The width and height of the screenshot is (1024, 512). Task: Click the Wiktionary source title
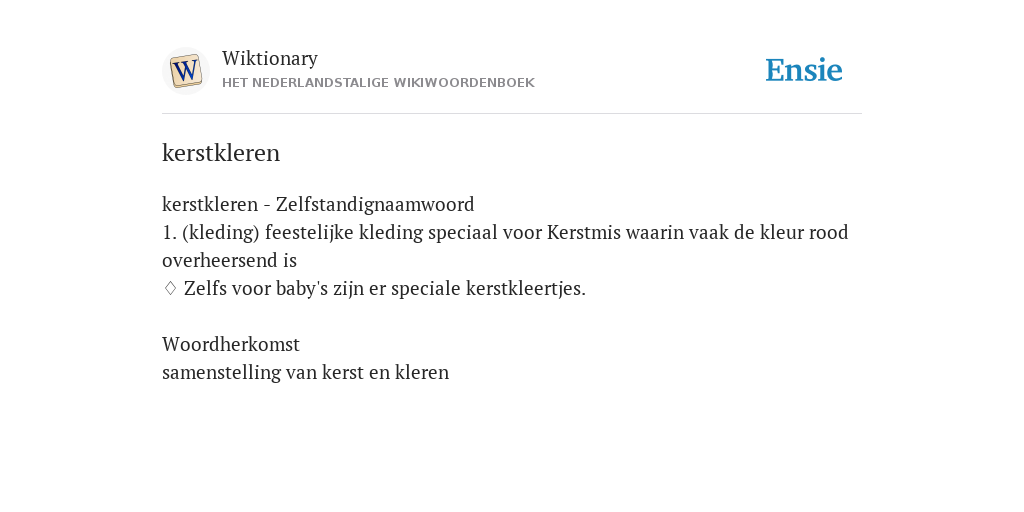click(x=270, y=58)
